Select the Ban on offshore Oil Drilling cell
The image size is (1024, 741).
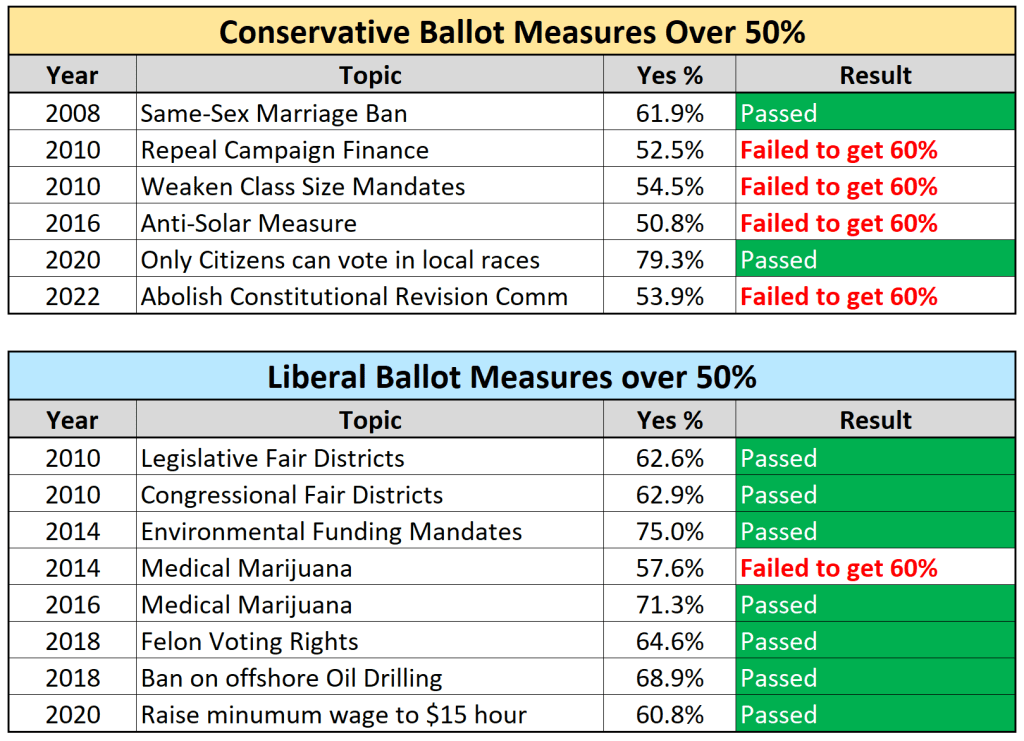tap(369, 678)
